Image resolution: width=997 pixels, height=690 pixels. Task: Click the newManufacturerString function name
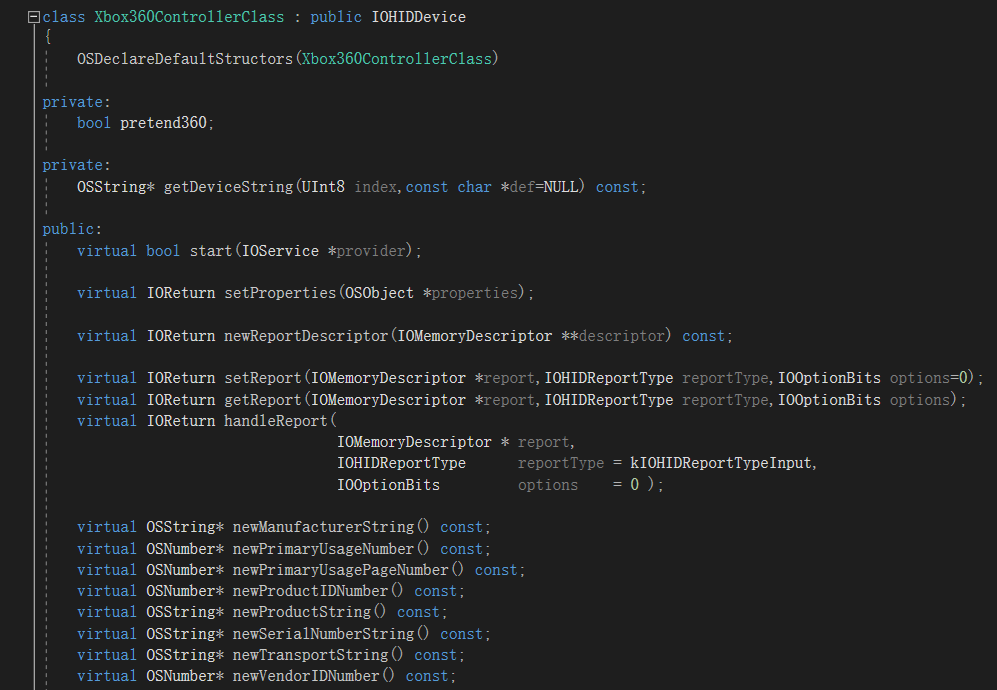click(x=323, y=527)
